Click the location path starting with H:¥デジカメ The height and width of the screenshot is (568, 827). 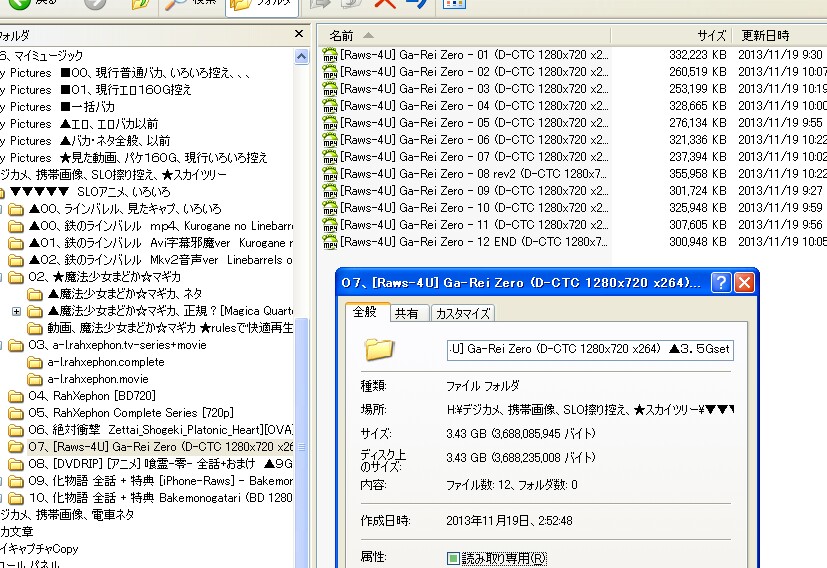(590, 409)
